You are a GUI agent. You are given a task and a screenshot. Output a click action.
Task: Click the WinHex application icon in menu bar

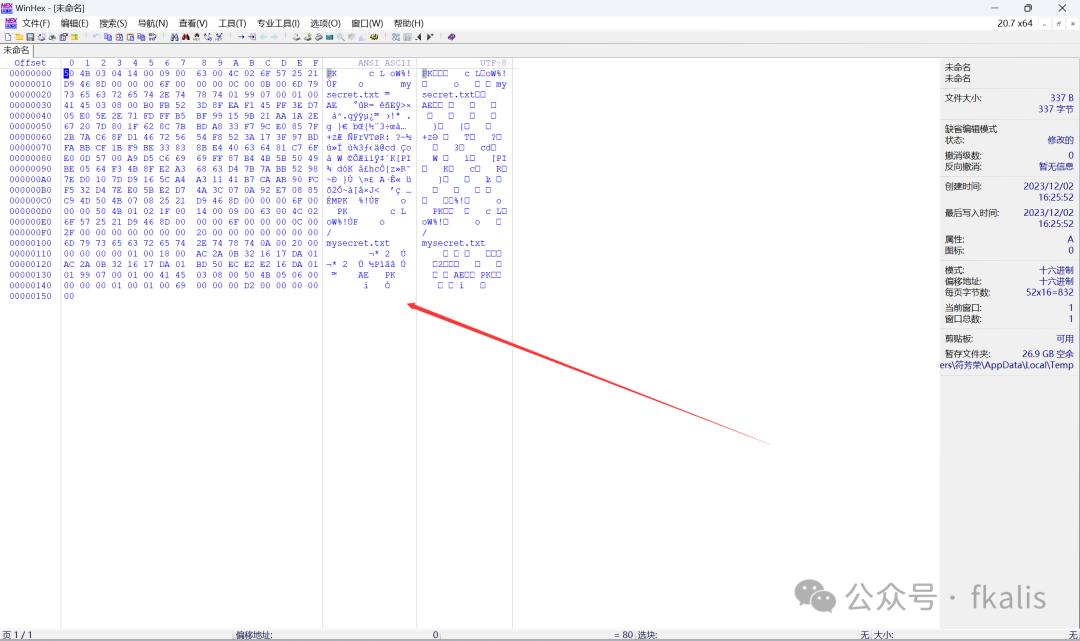[x=10, y=23]
